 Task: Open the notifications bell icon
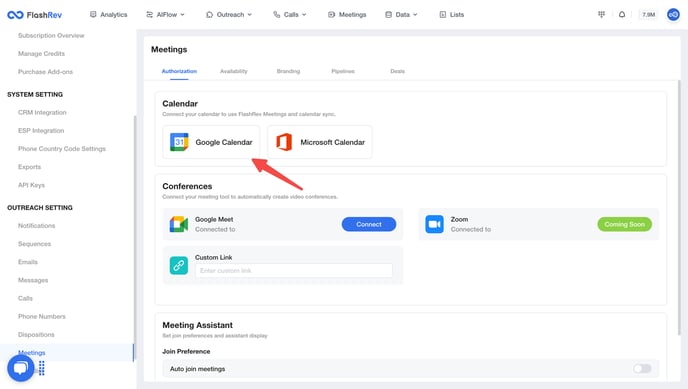tap(622, 14)
